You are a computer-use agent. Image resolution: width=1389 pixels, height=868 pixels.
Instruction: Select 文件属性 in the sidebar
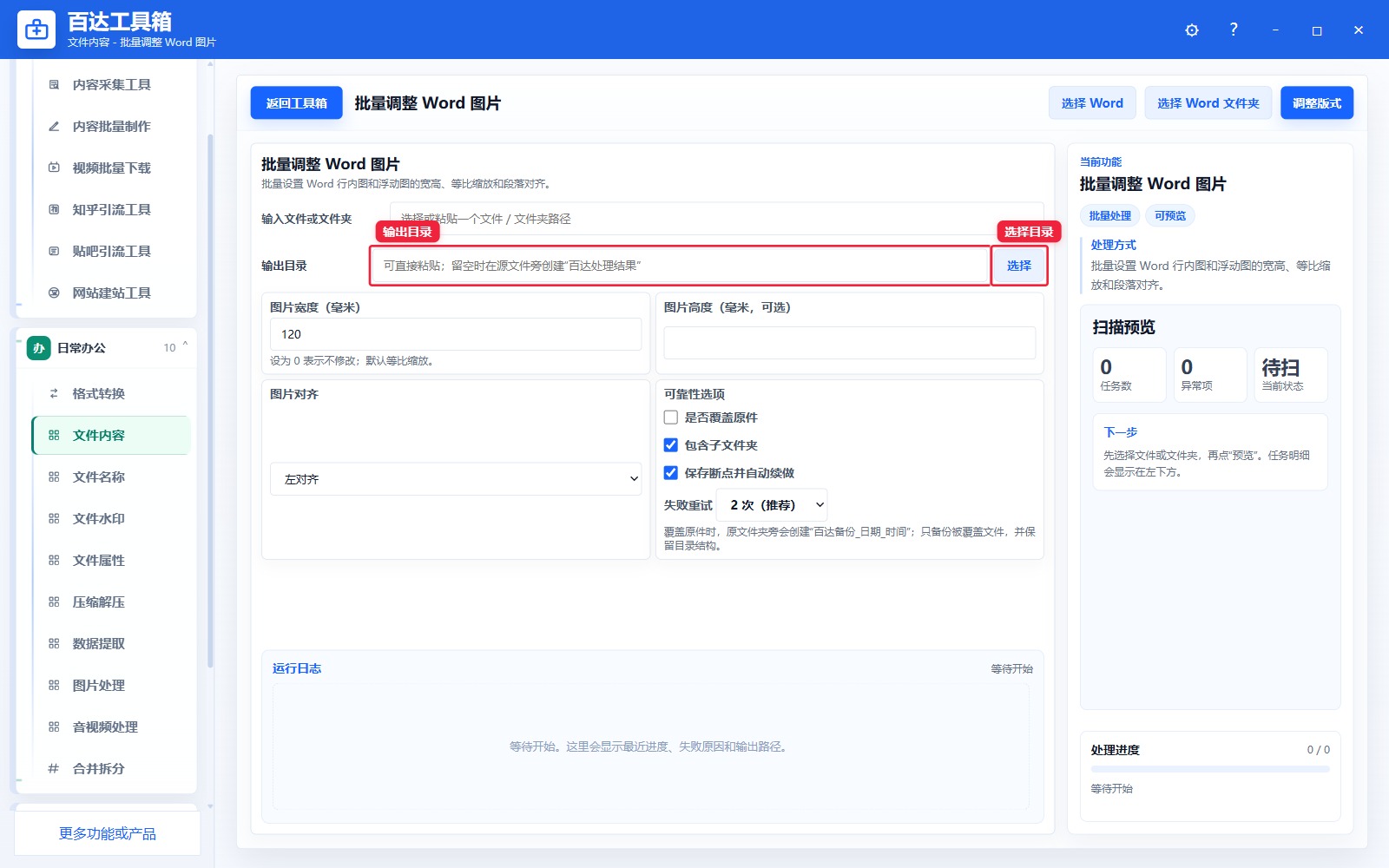[x=111, y=560]
